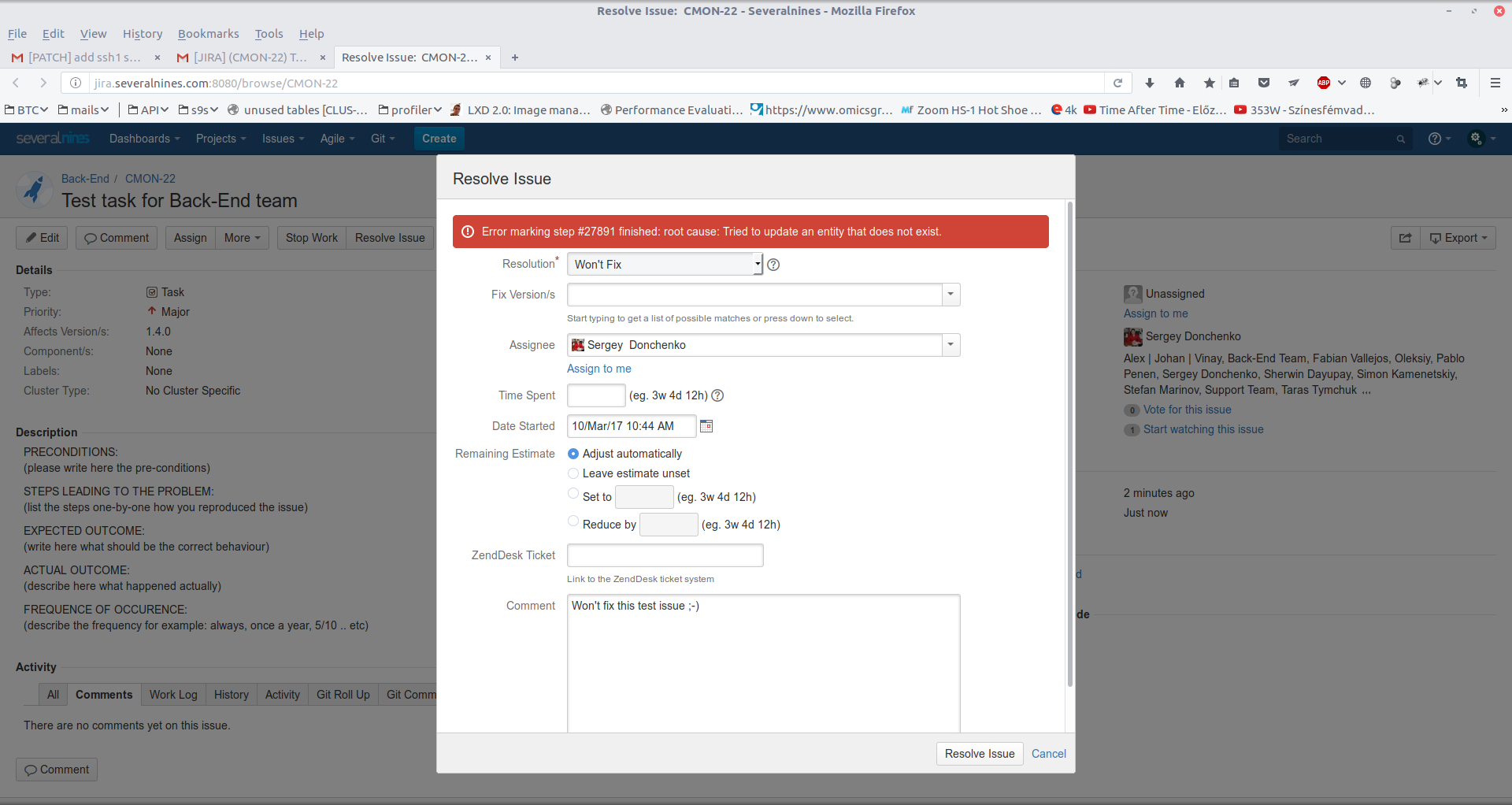Click the Firebug bug icon
Image resolution: width=1512 pixels, height=805 pixels.
tap(1423, 83)
